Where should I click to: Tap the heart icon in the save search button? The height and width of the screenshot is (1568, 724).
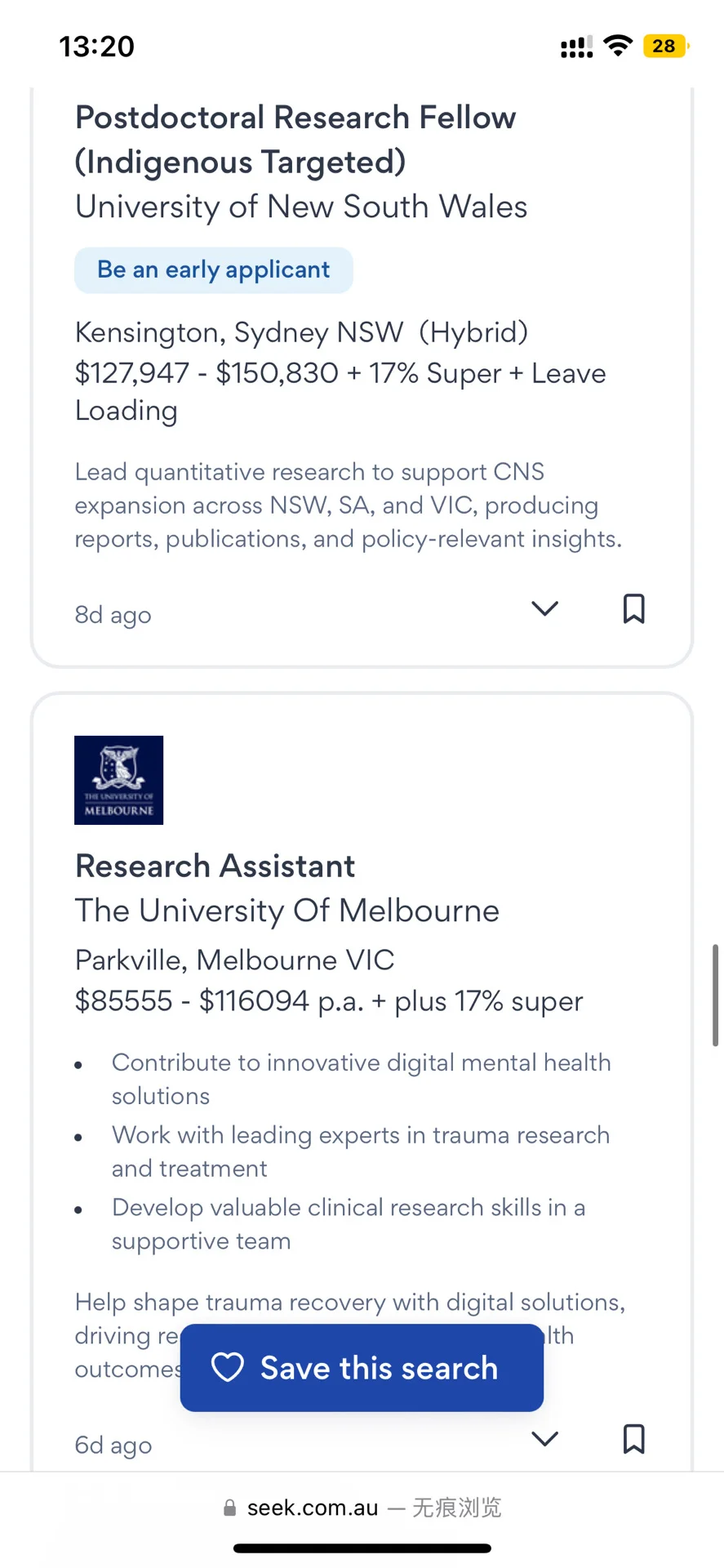(228, 1368)
